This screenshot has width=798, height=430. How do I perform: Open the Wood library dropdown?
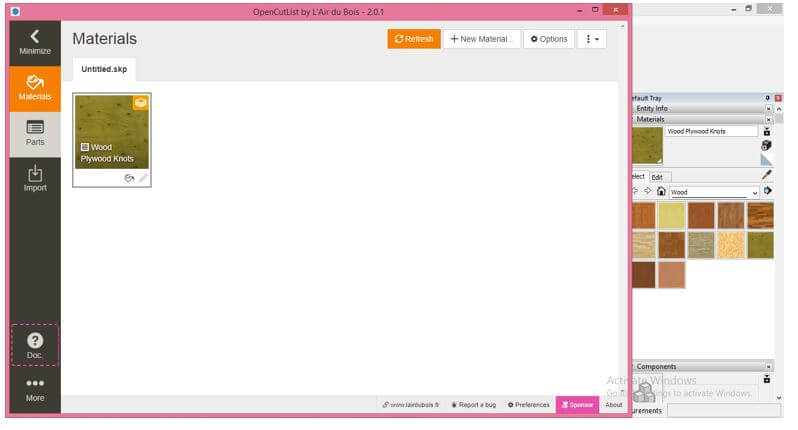[x=714, y=192]
